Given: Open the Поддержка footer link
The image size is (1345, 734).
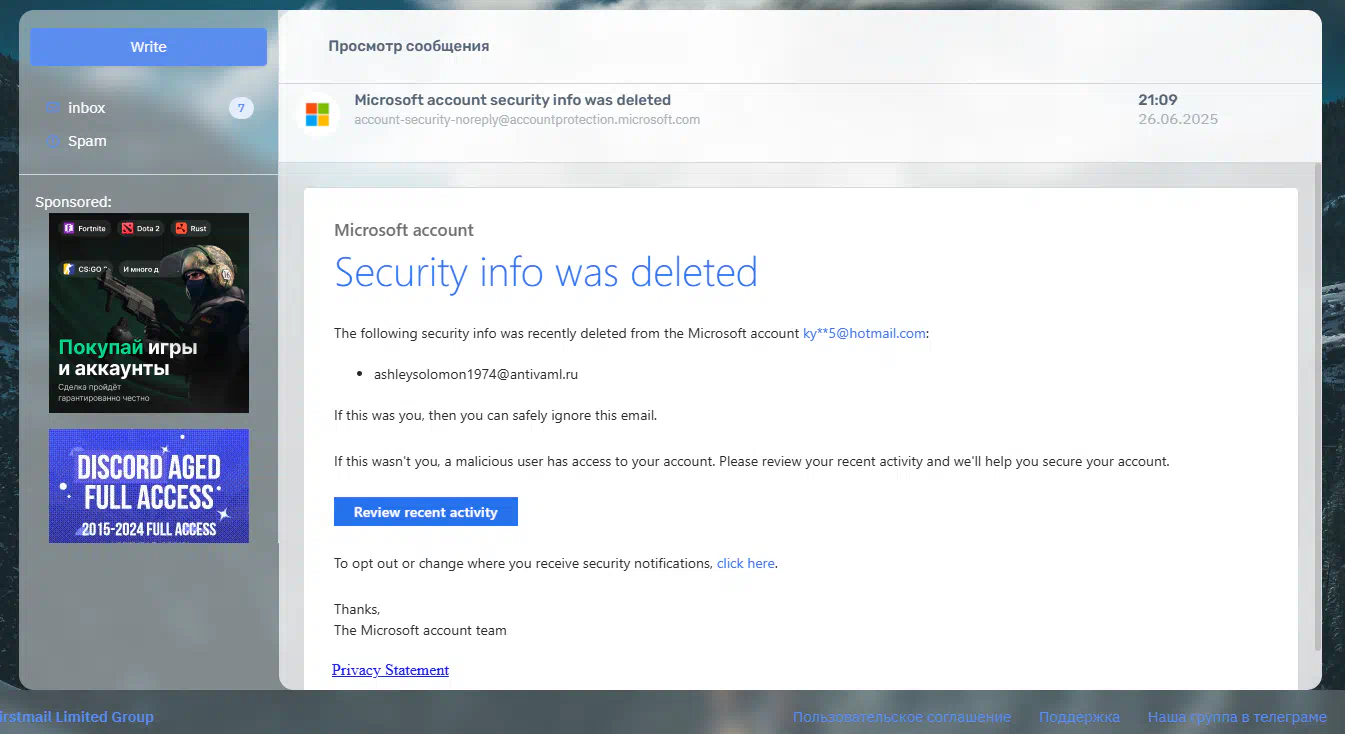Looking at the screenshot, I should click(1079, 717).
